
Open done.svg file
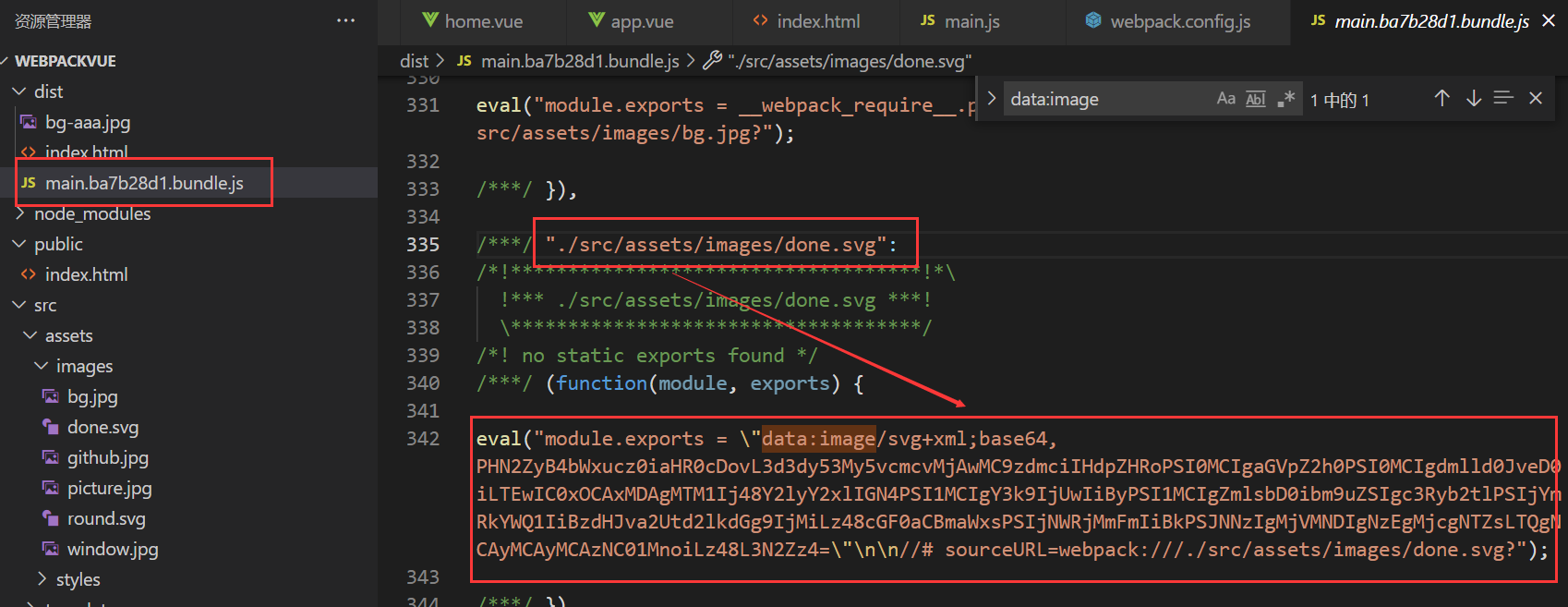103,427
